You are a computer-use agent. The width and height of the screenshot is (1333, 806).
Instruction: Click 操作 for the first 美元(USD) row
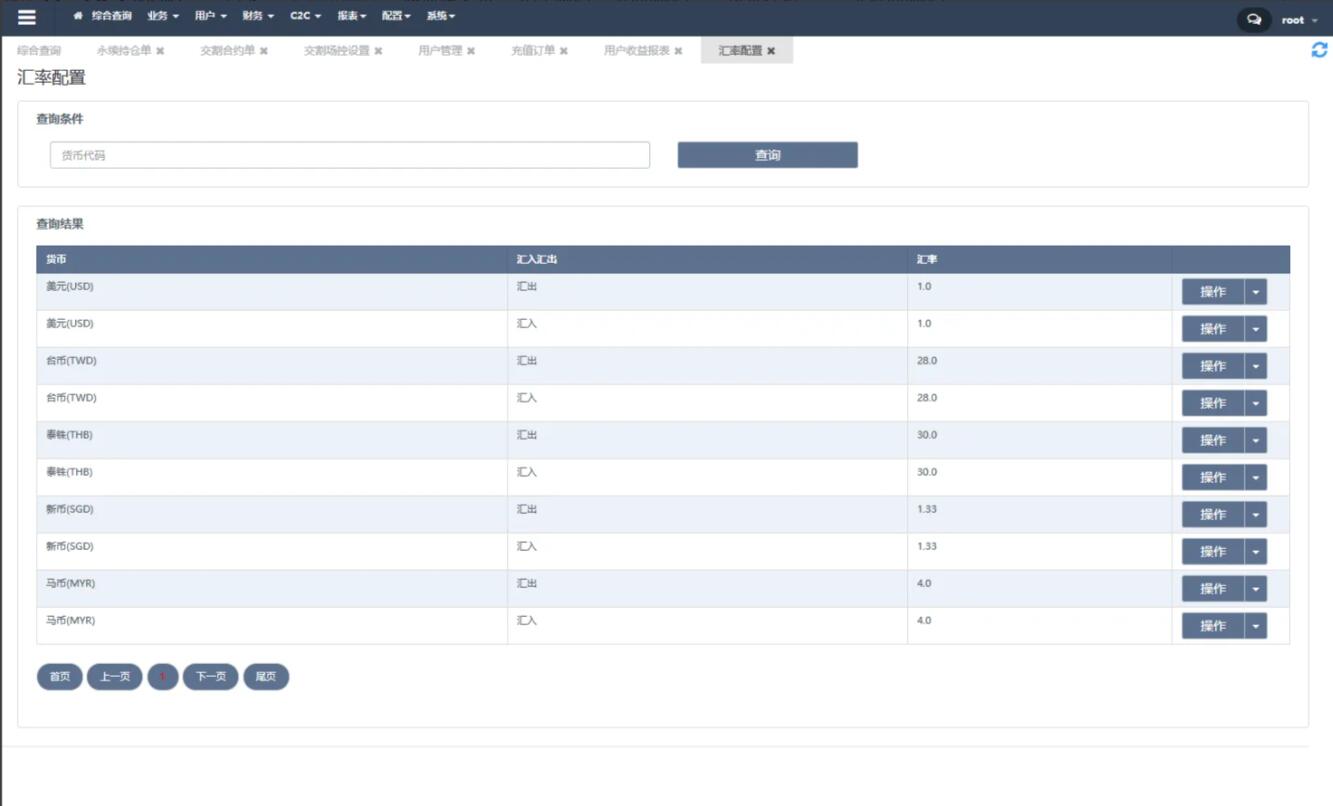click(1212, 292)
